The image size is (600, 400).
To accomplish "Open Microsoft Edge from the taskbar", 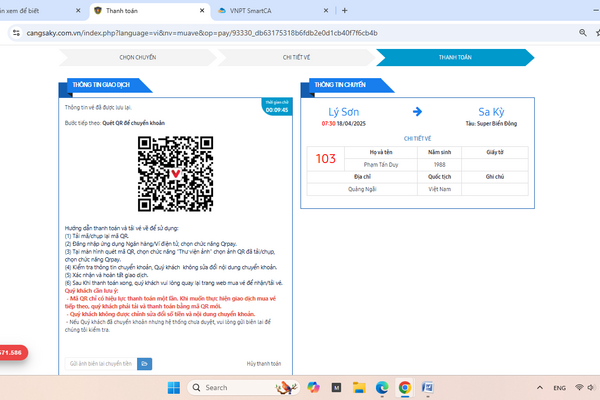I will pos(382,388).
